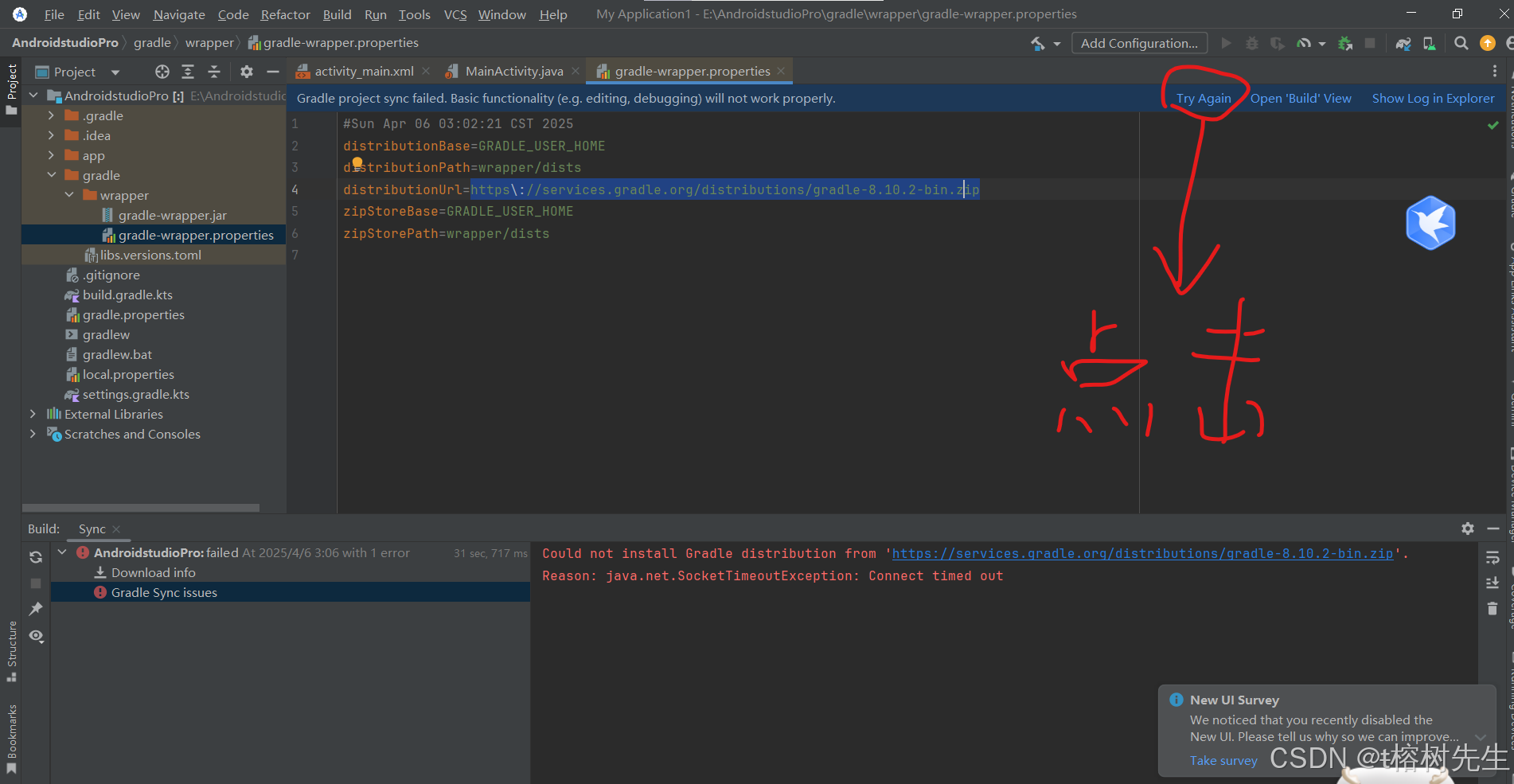Viewport: 1514px width, 784px height.
Task: Click Sync Project with Gradle Files elephant icon
Action: pyautogui.click(x=1403, y=43)
